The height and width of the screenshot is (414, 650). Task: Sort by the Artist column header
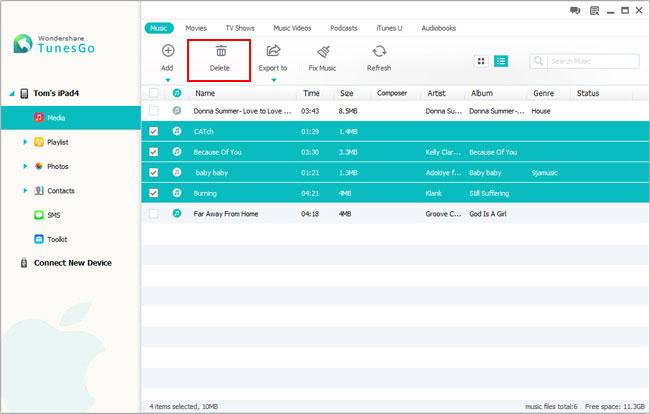(437, 93)
